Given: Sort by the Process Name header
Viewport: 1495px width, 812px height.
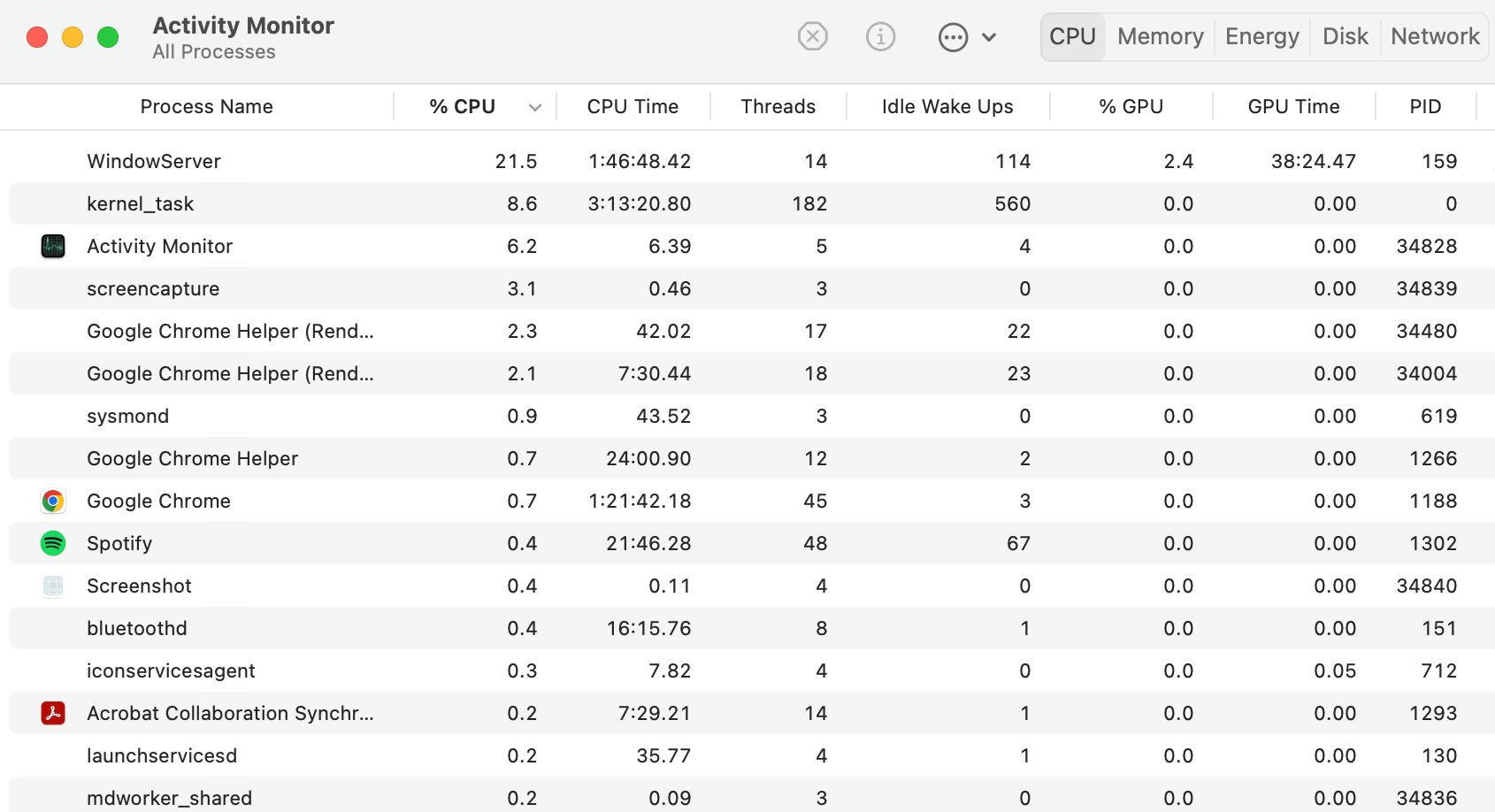Looking at the screenshot, I should pyautogui.click(x=206, y=107).
